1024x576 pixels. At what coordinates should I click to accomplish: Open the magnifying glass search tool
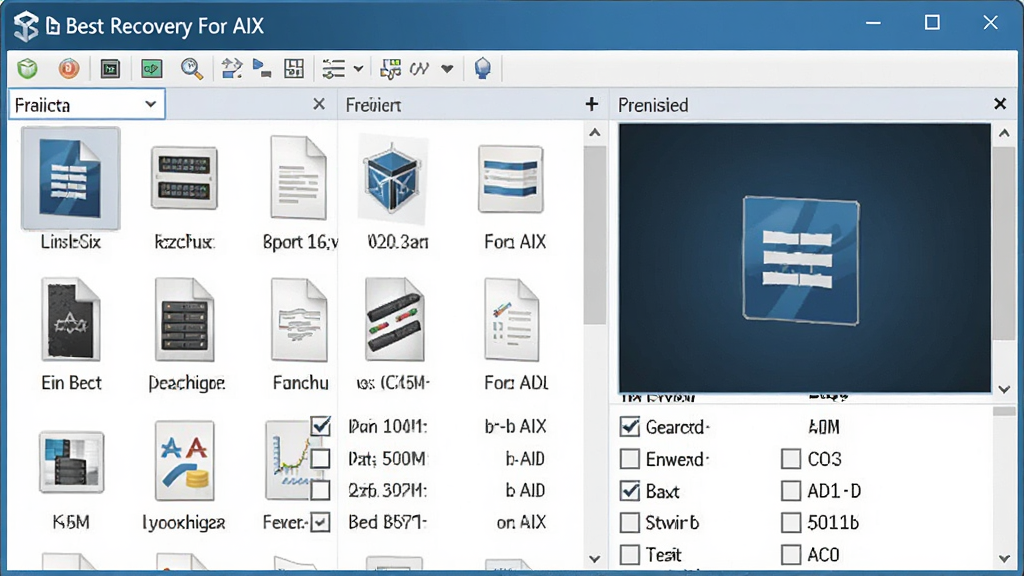(x=191, y=69)
